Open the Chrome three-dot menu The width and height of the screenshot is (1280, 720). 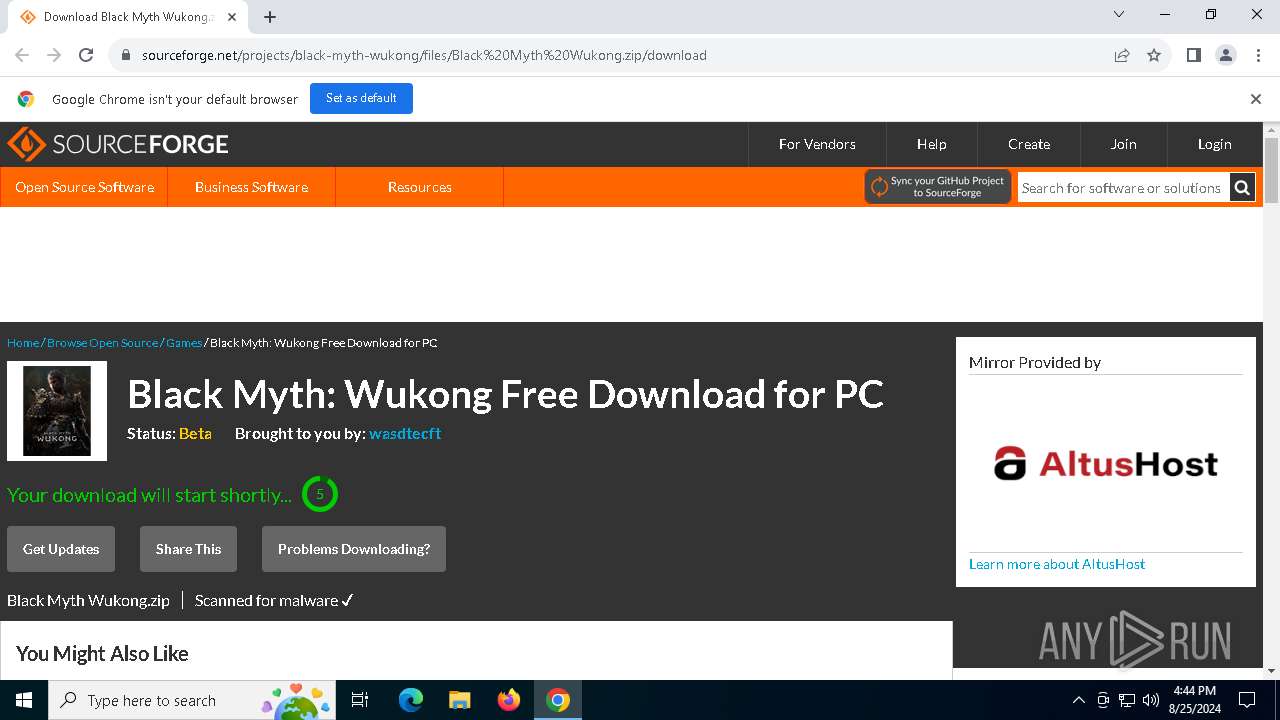point(1257,55)
